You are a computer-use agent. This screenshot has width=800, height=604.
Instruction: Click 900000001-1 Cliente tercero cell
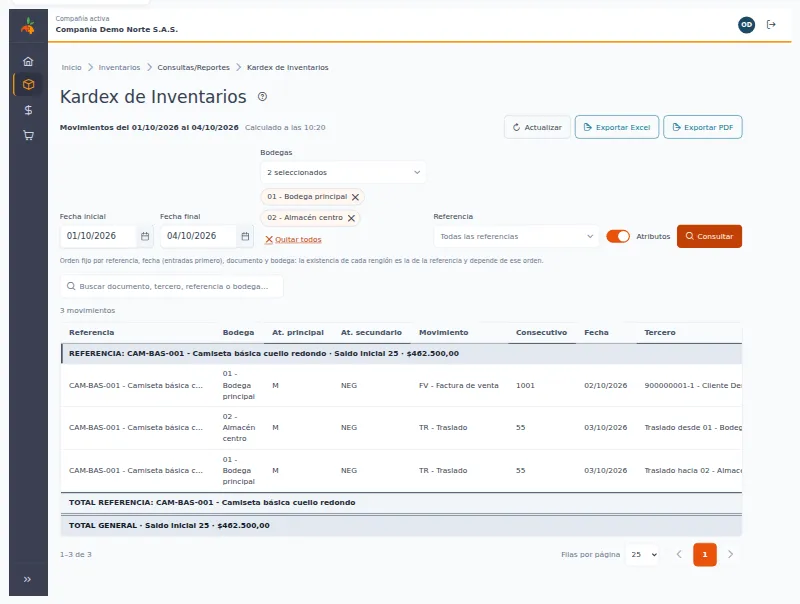(x=693, y=386)
